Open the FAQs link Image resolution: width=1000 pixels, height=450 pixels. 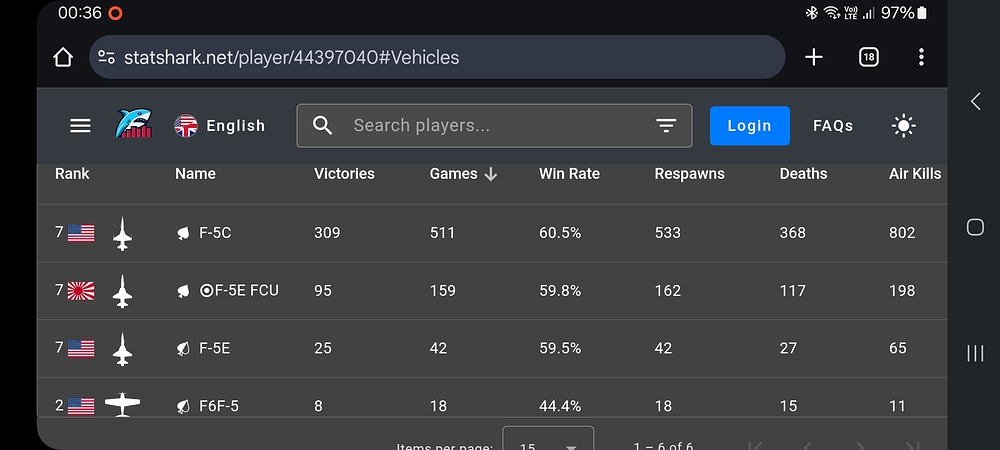(x=833, y=126)
